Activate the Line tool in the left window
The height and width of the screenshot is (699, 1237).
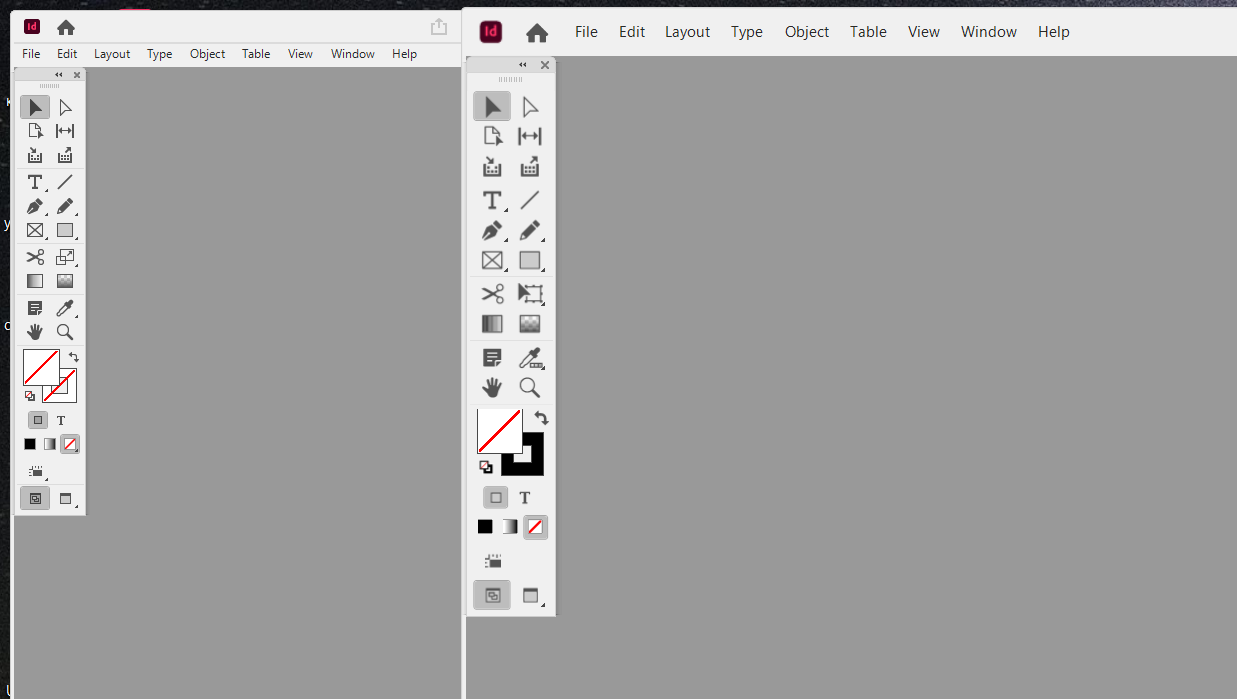click(x=65, y=182)
